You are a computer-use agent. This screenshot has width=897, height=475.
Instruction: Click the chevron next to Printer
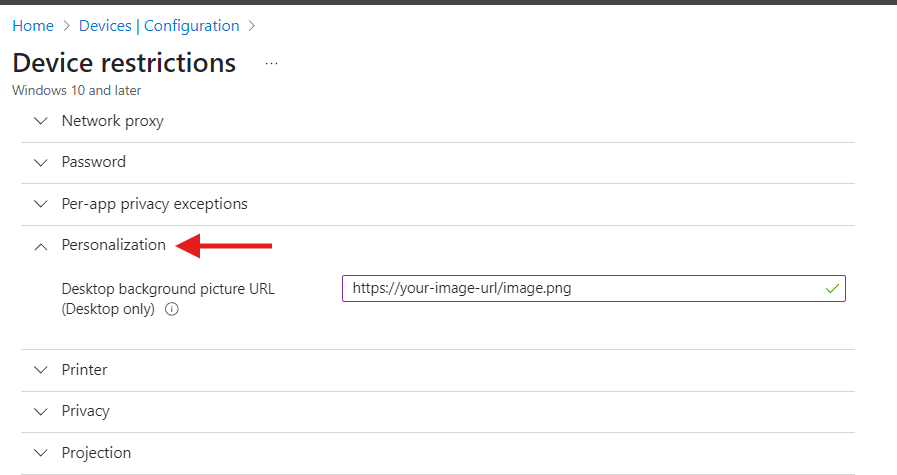click(40, 370)
